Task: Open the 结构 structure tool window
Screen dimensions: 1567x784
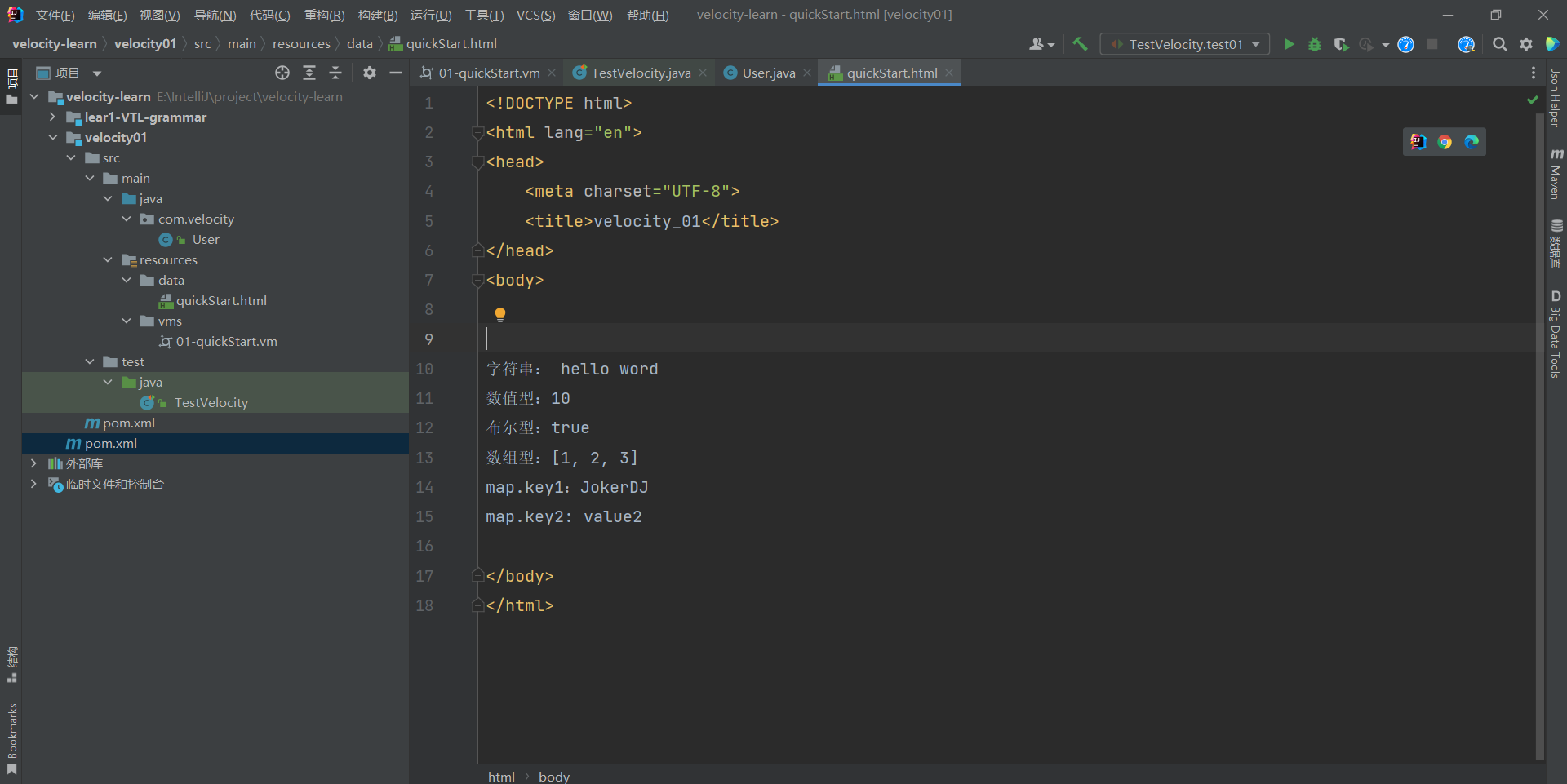Action: (x=11, y=665)
